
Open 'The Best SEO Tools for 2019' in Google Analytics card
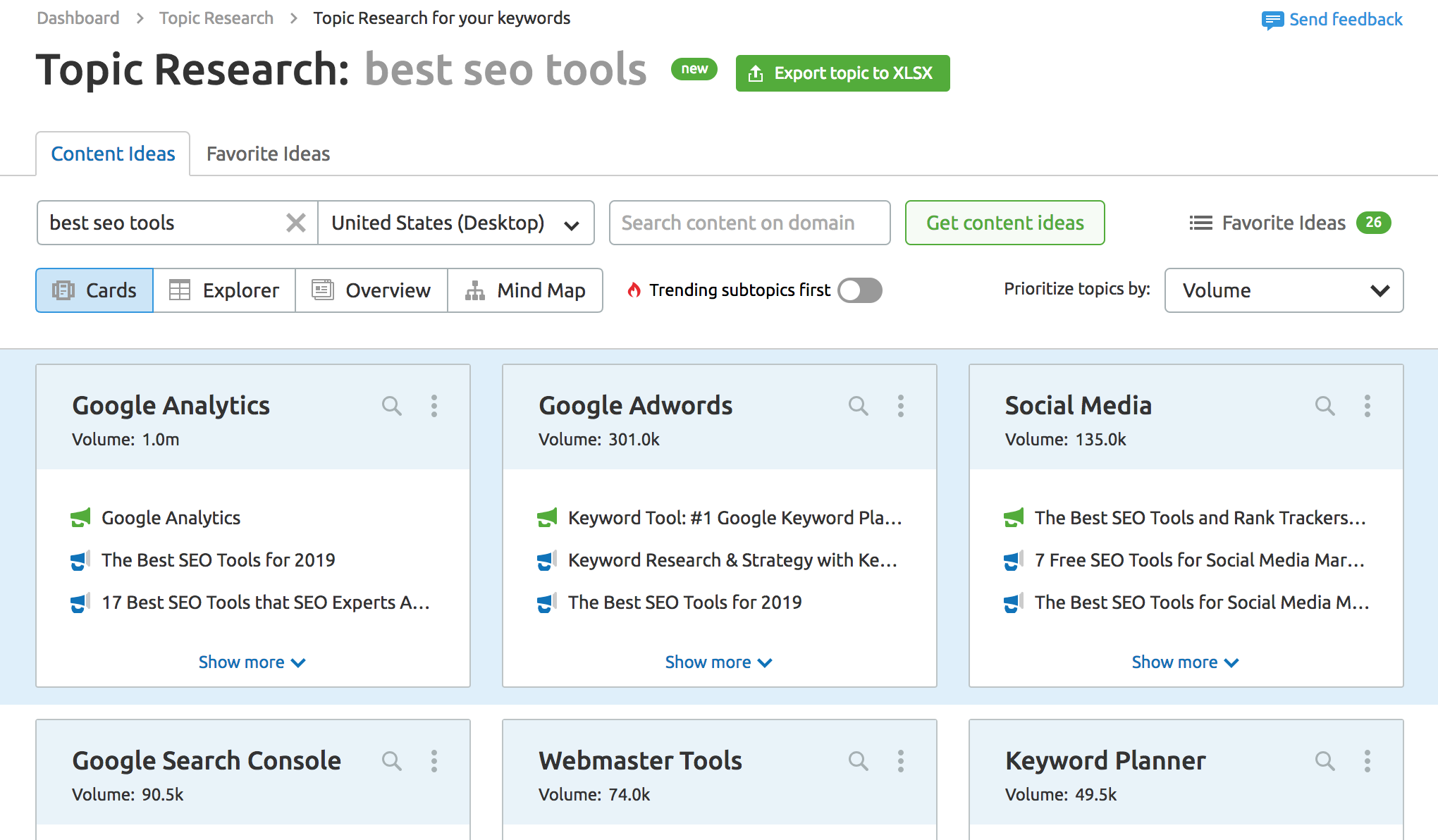[219, 560]
